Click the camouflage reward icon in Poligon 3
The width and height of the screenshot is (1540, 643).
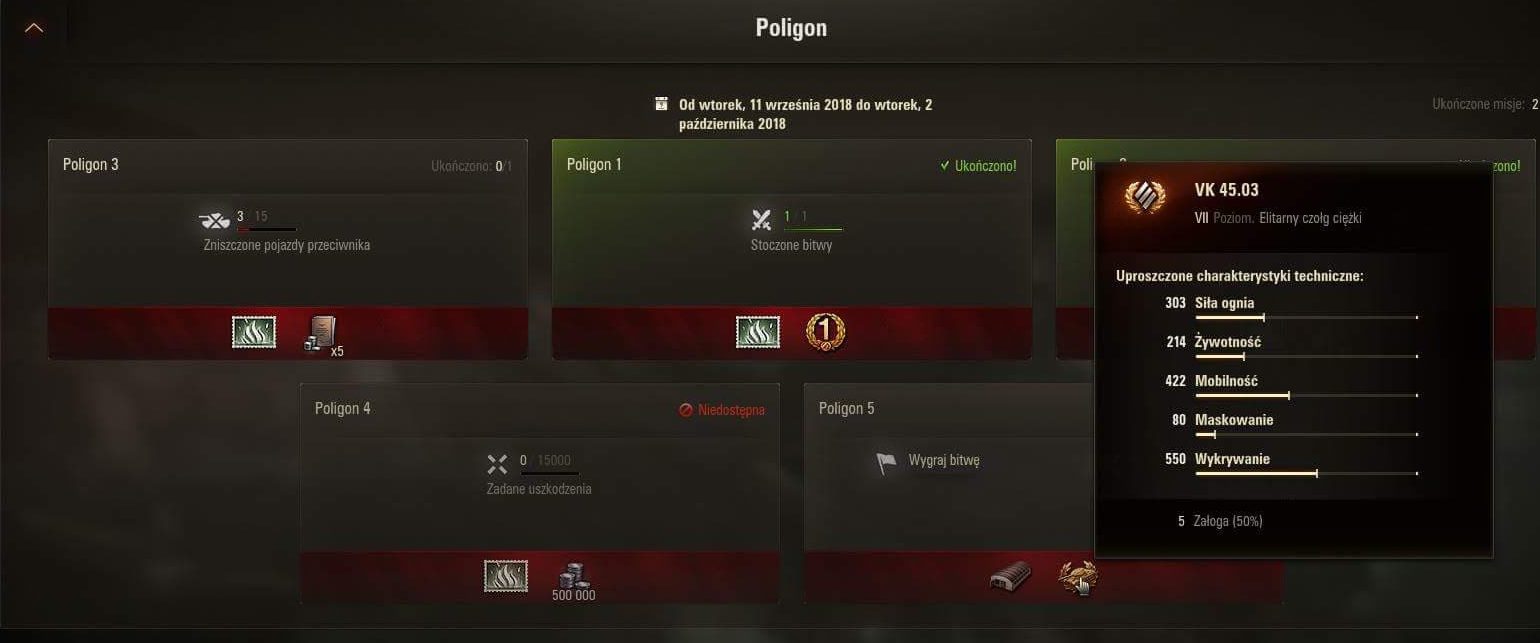click(x=254, y=332)
